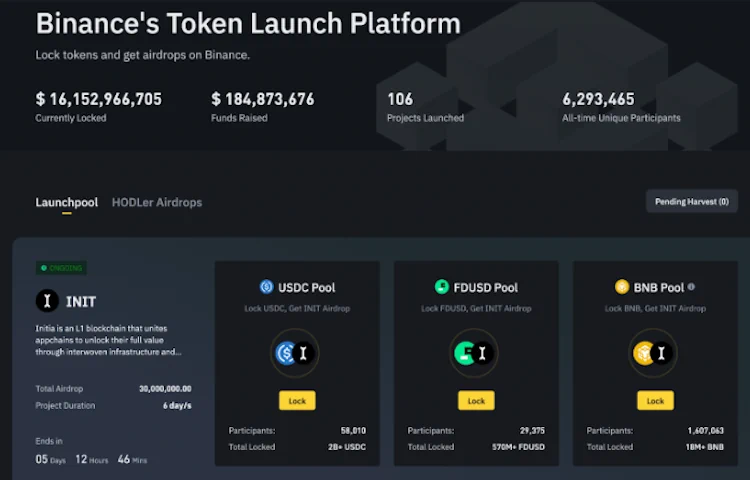750x480 pixels.
Task: Click 'Lock tokens and get airdrops on Binance.' tagline
Action: tap(143, 55)
